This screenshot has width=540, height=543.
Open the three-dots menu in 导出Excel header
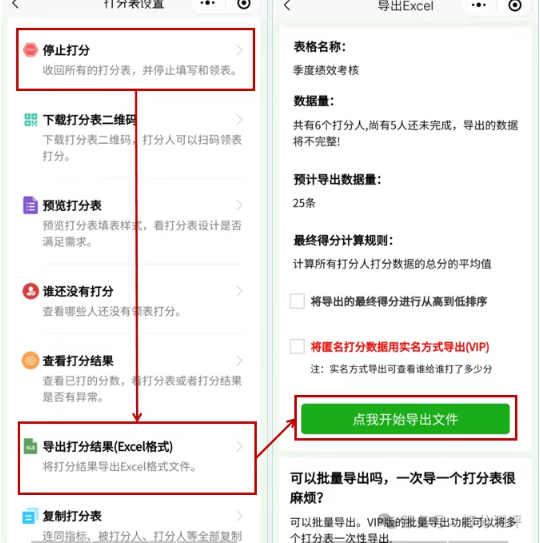pyautogui.click(x=479, y=5)
